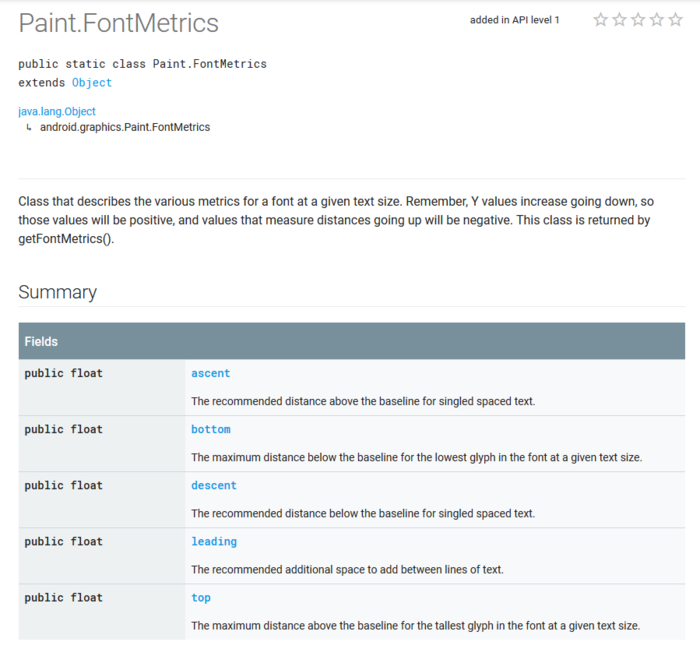Jump to the descent field
This screenshot has height=649, width=700.
[x=214, y=485]
